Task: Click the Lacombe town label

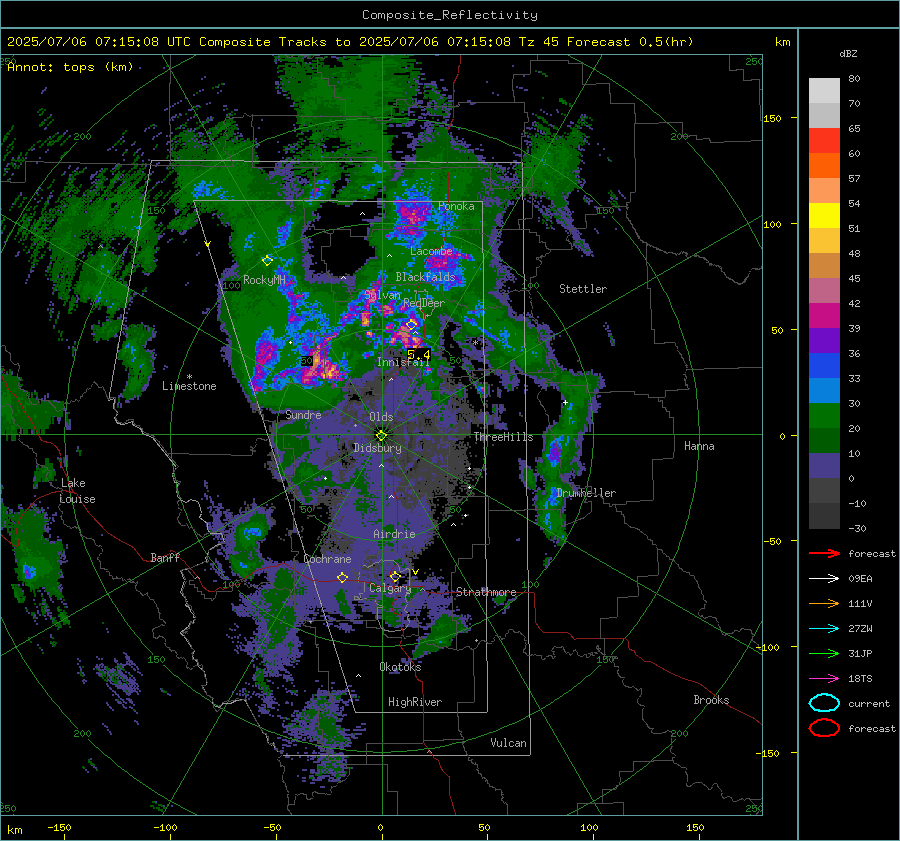Action: pyautogui.click(x=431, y=251)
